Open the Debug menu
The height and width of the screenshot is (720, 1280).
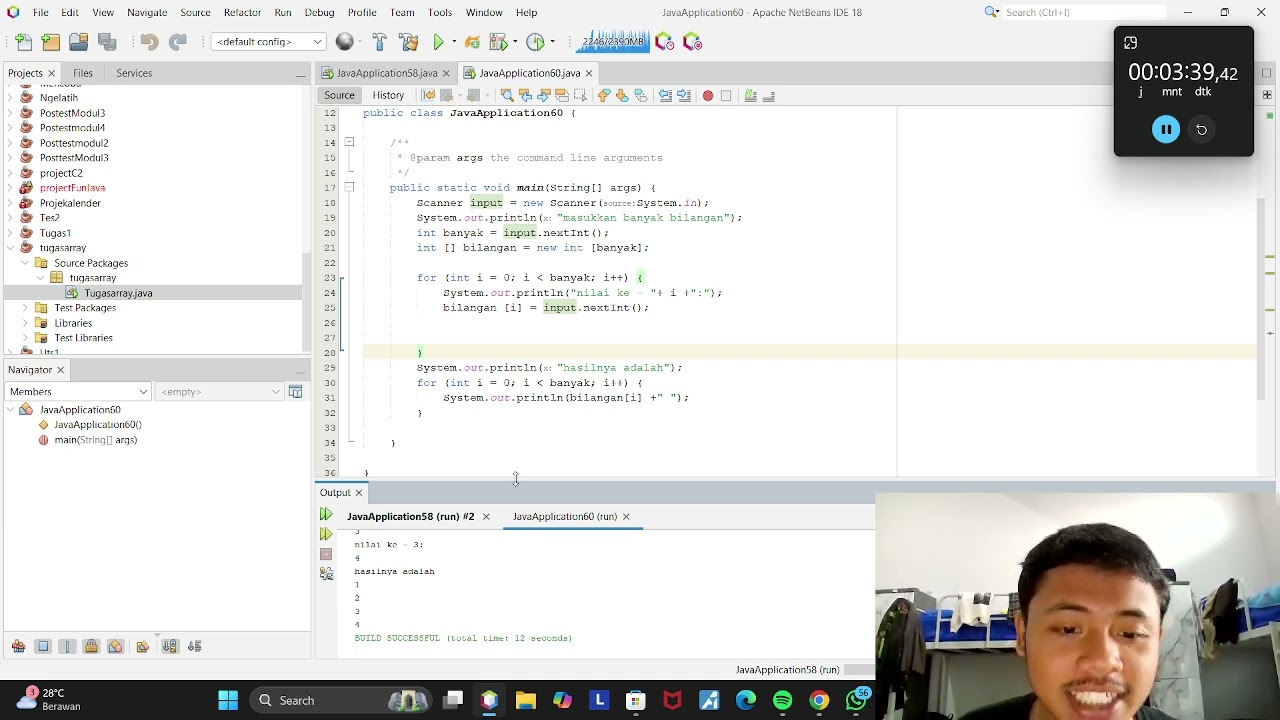(319, 12)
